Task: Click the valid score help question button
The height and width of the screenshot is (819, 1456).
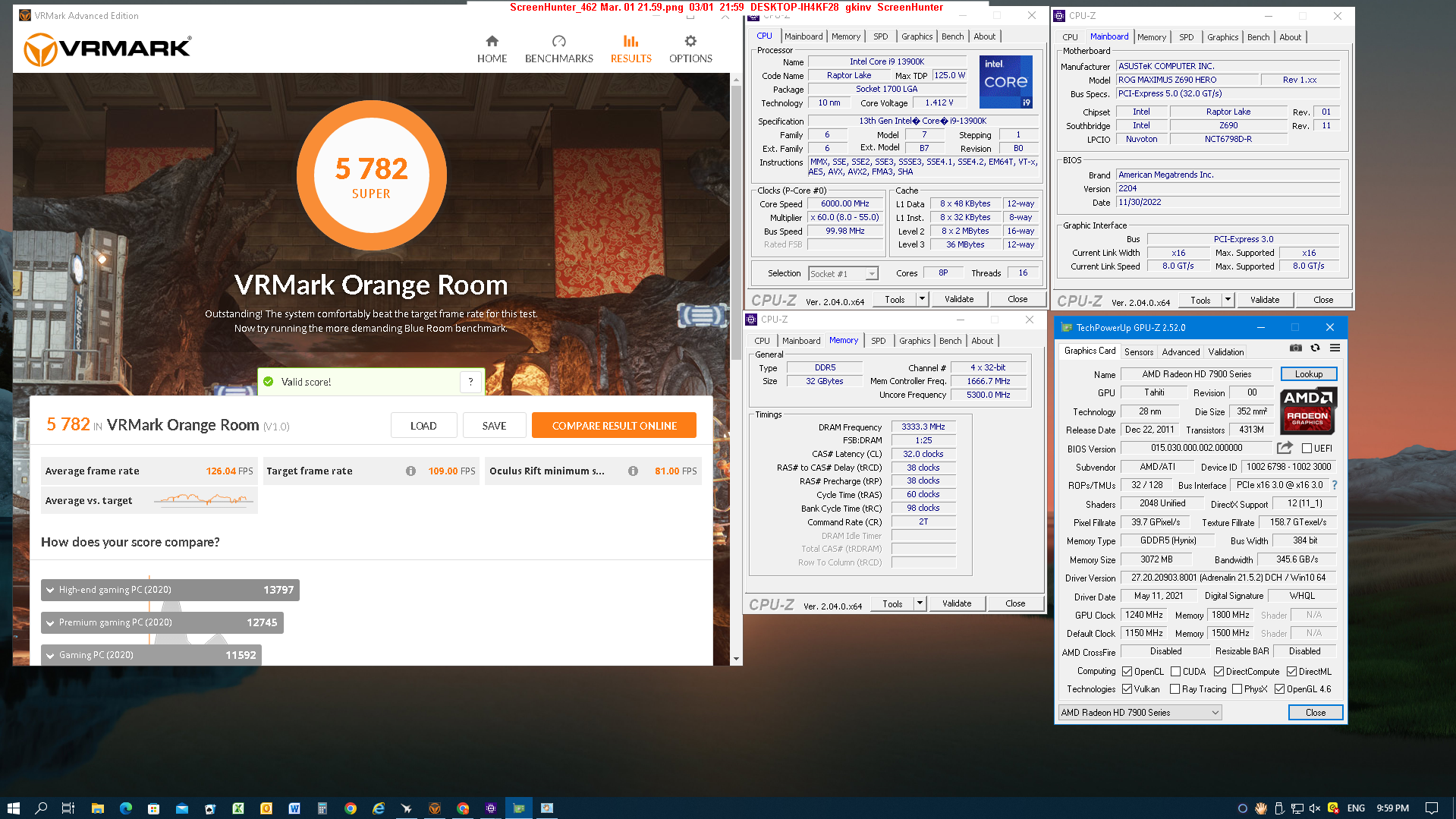Action: point(470,382)
